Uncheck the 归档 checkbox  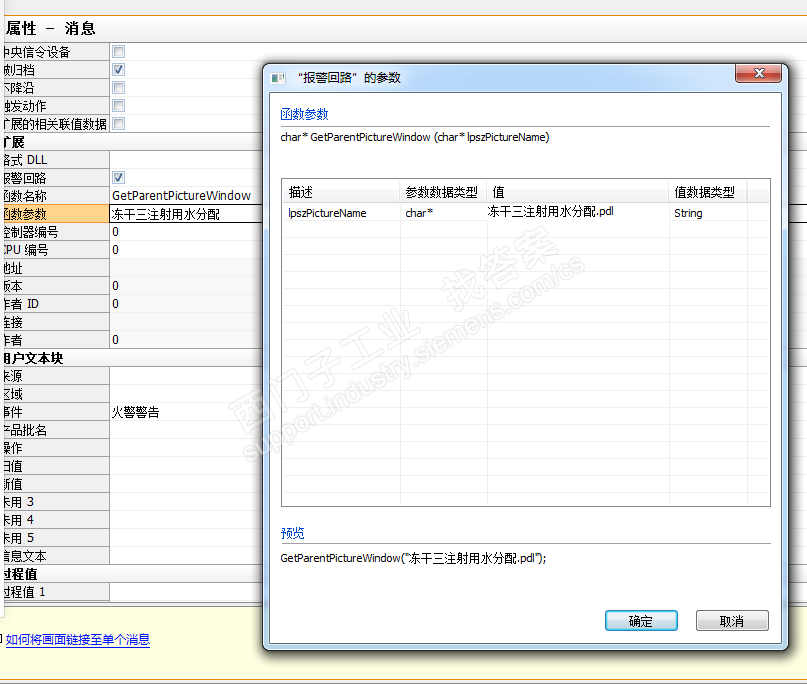118,69
